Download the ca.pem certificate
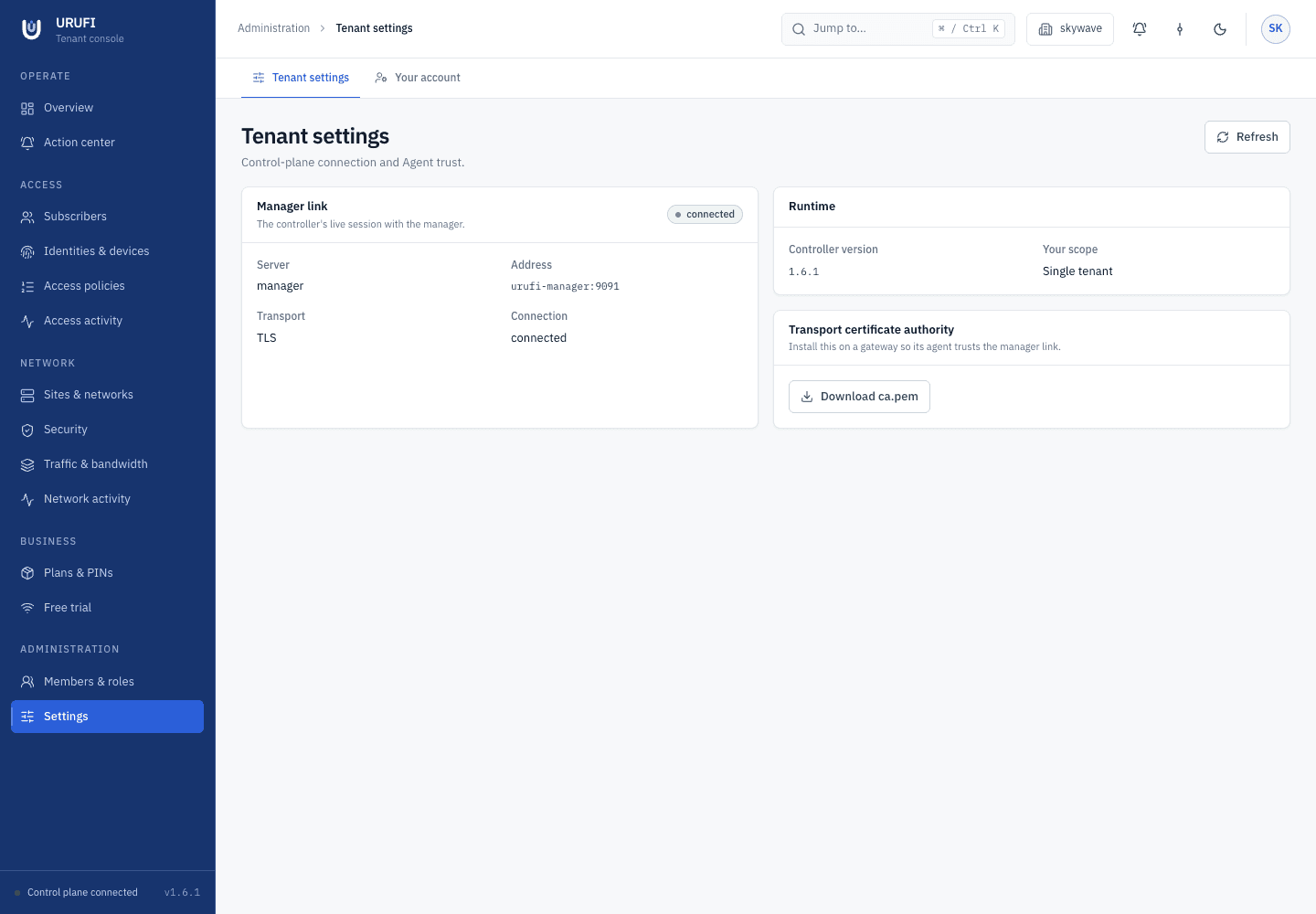 coord(859,397)
